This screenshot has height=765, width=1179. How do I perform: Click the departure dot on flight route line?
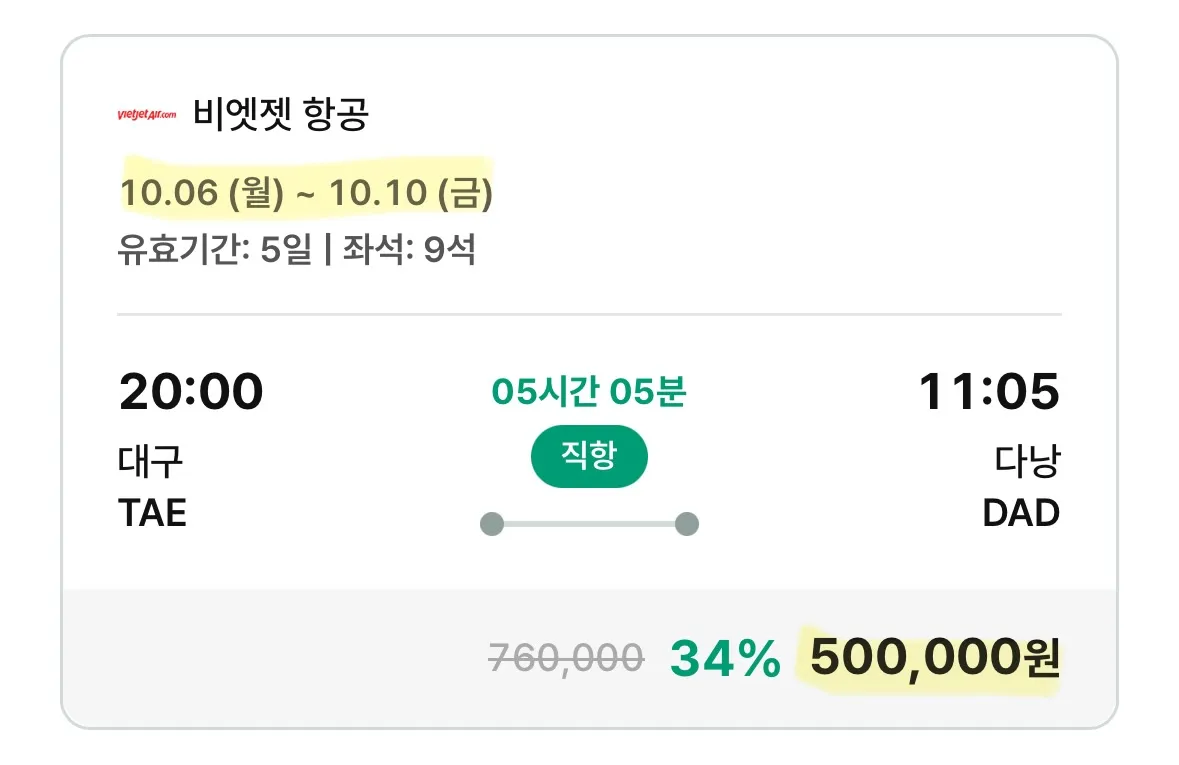490,523
